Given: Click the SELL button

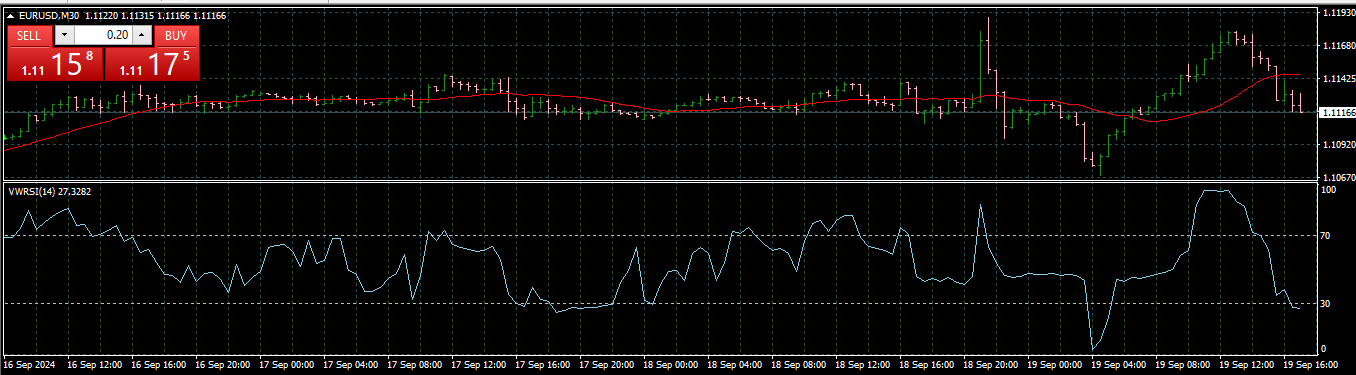Looking at the screenshot, I should tap(30, 35).
